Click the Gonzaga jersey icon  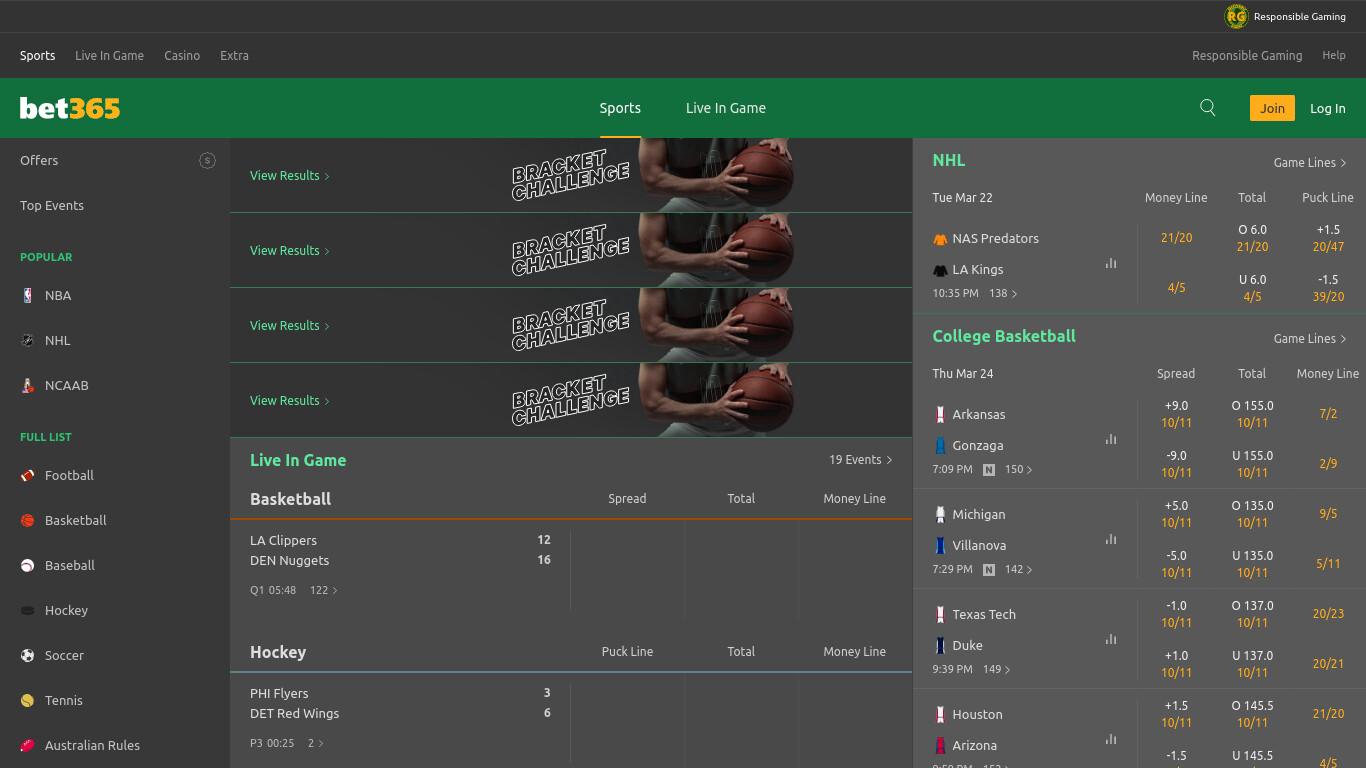point(940,446)
